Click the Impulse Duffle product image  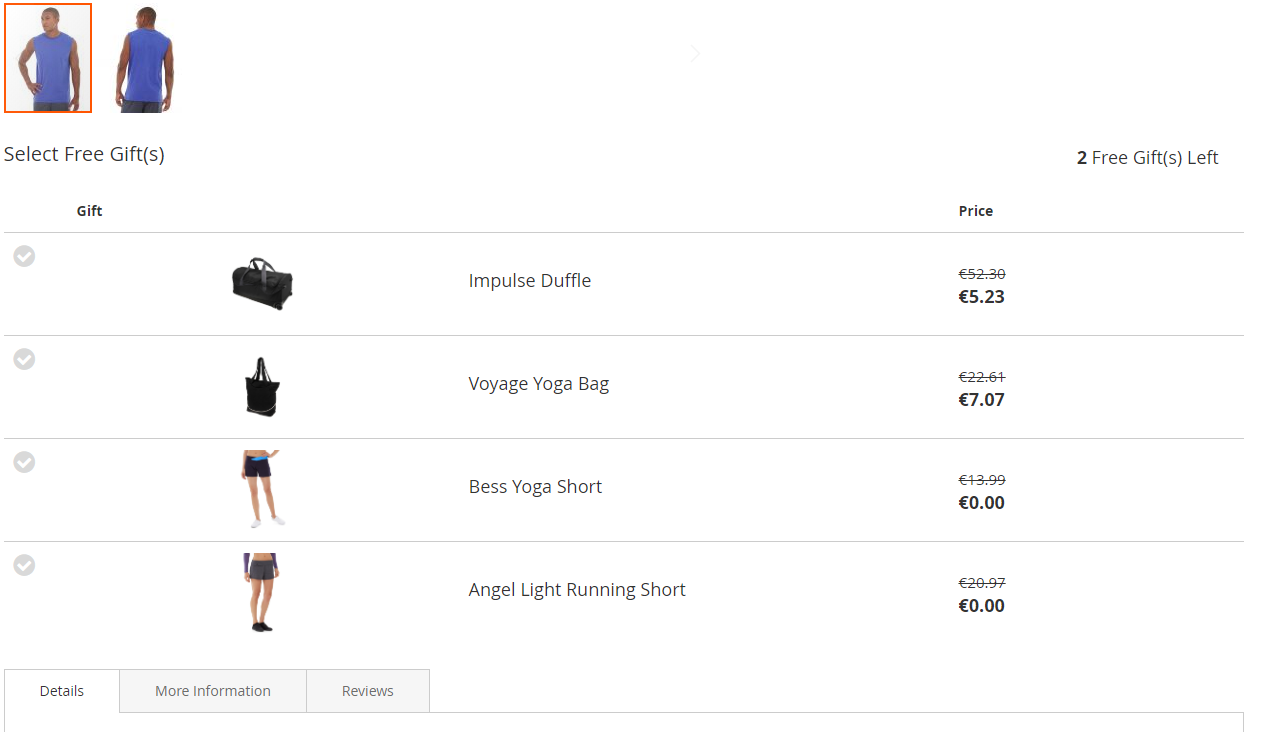pos(262,284)
